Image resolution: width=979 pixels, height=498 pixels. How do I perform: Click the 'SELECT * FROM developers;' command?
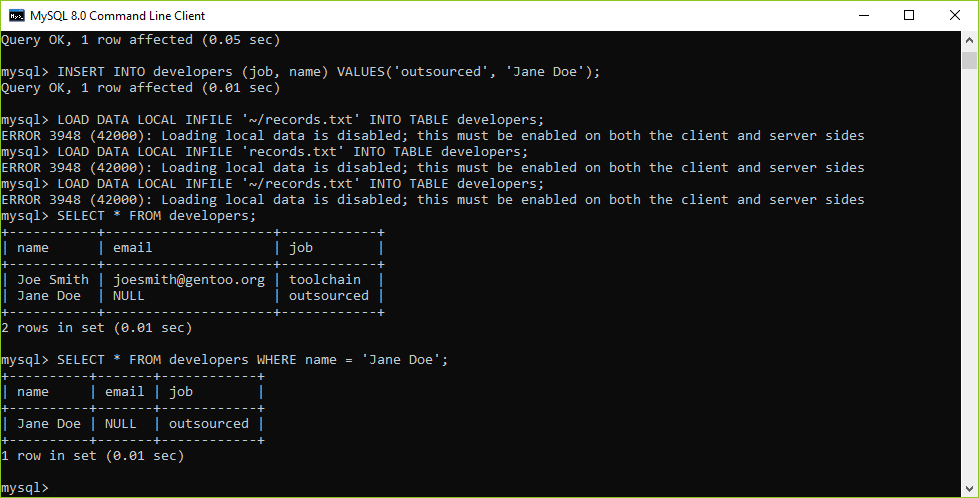129,216
